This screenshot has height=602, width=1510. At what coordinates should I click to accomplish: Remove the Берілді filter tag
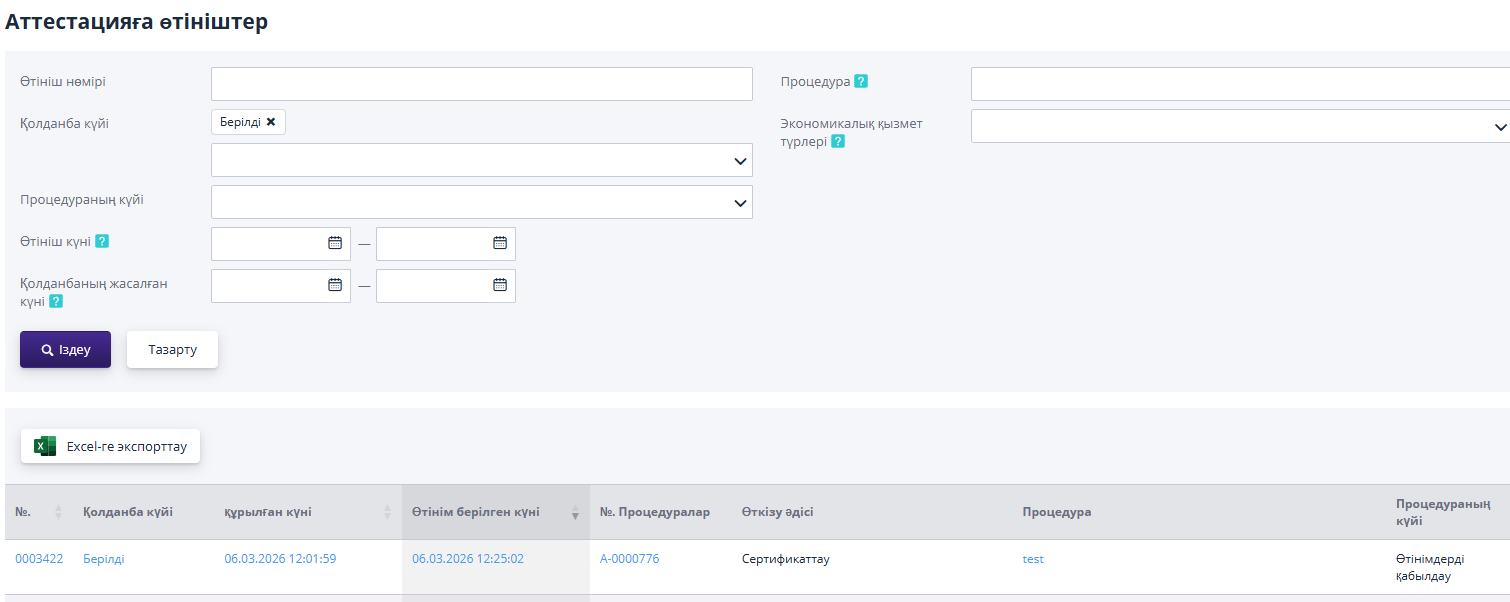click(271, 122)
